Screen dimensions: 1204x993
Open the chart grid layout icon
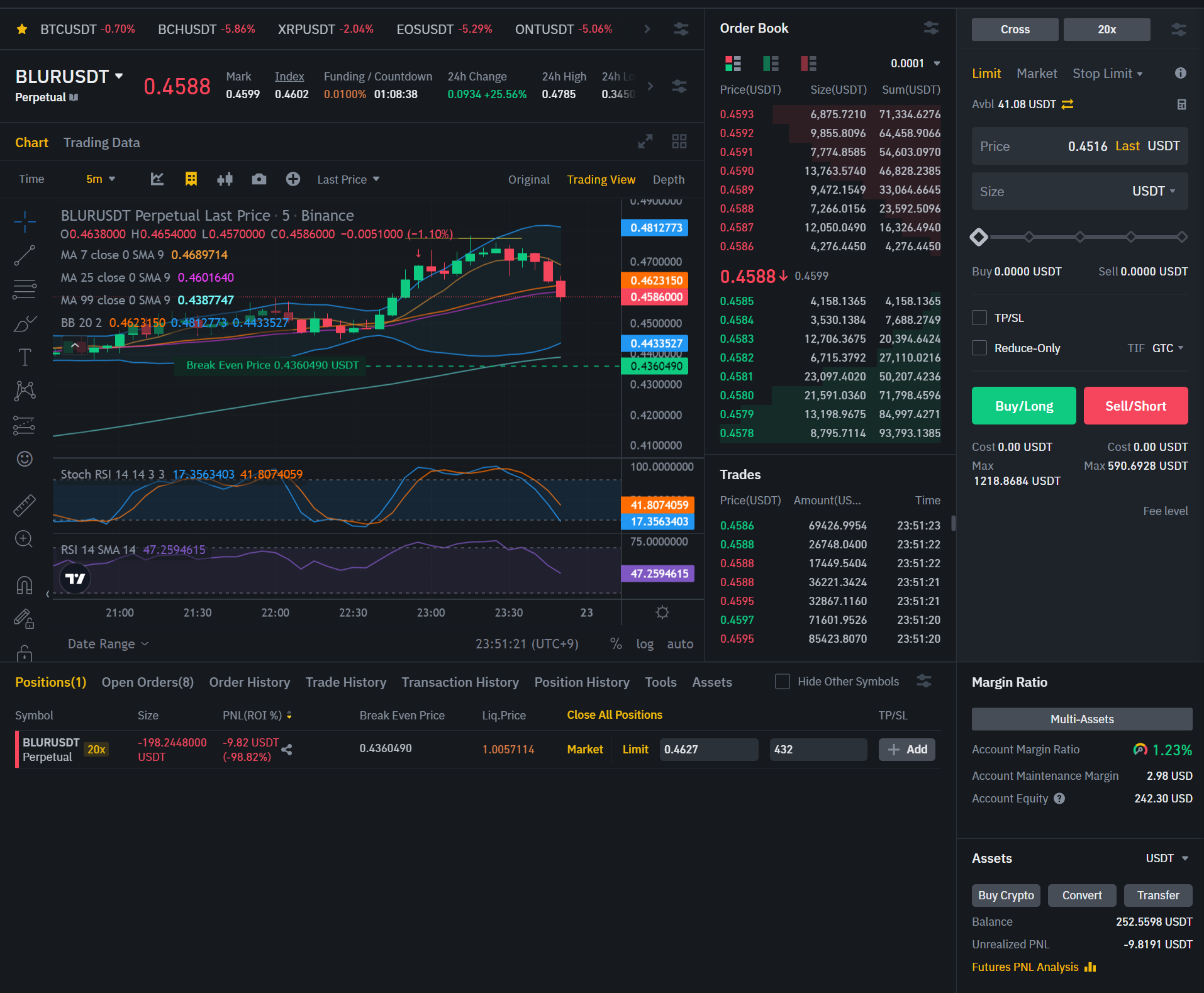pyautogui.click(x=679, y=141)
